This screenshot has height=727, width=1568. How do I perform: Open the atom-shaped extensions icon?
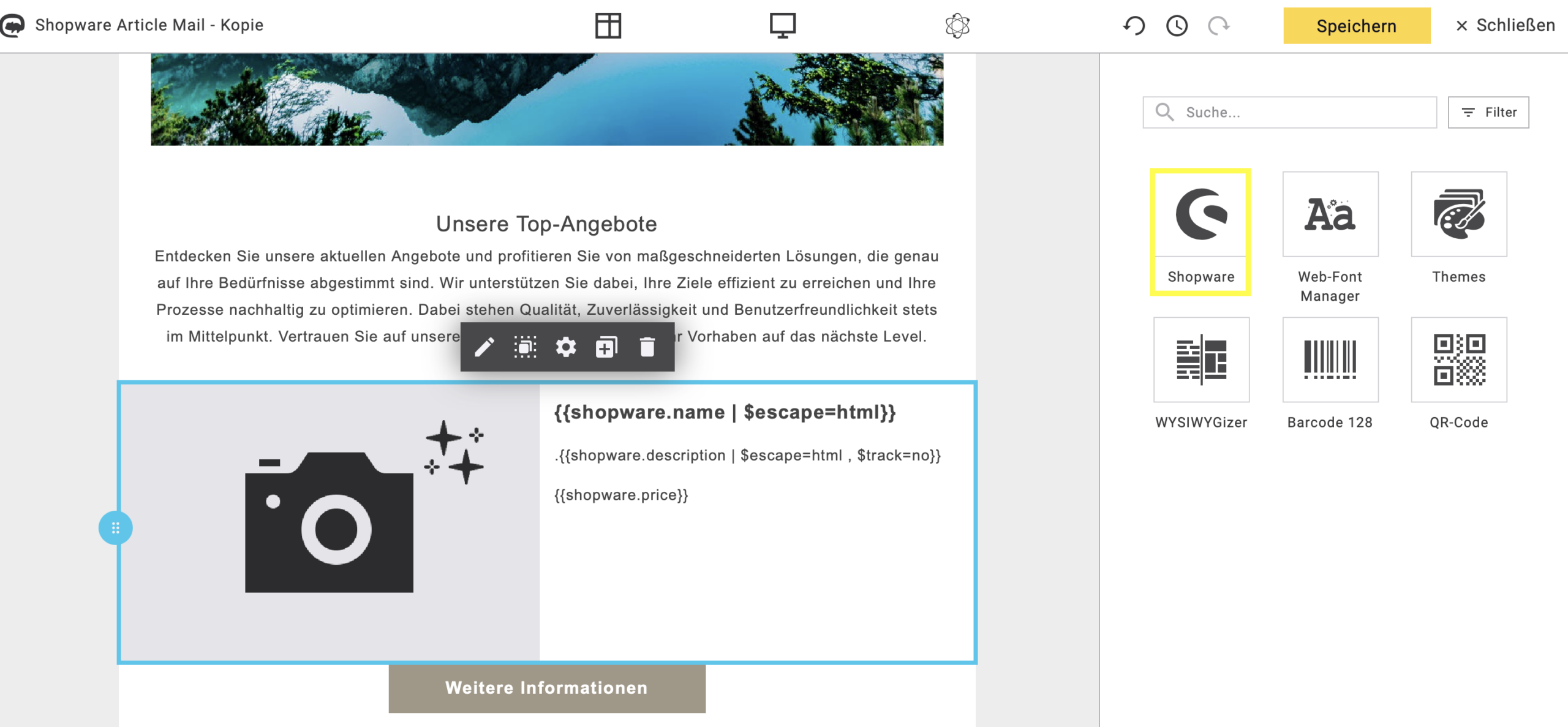click(957, 26)
